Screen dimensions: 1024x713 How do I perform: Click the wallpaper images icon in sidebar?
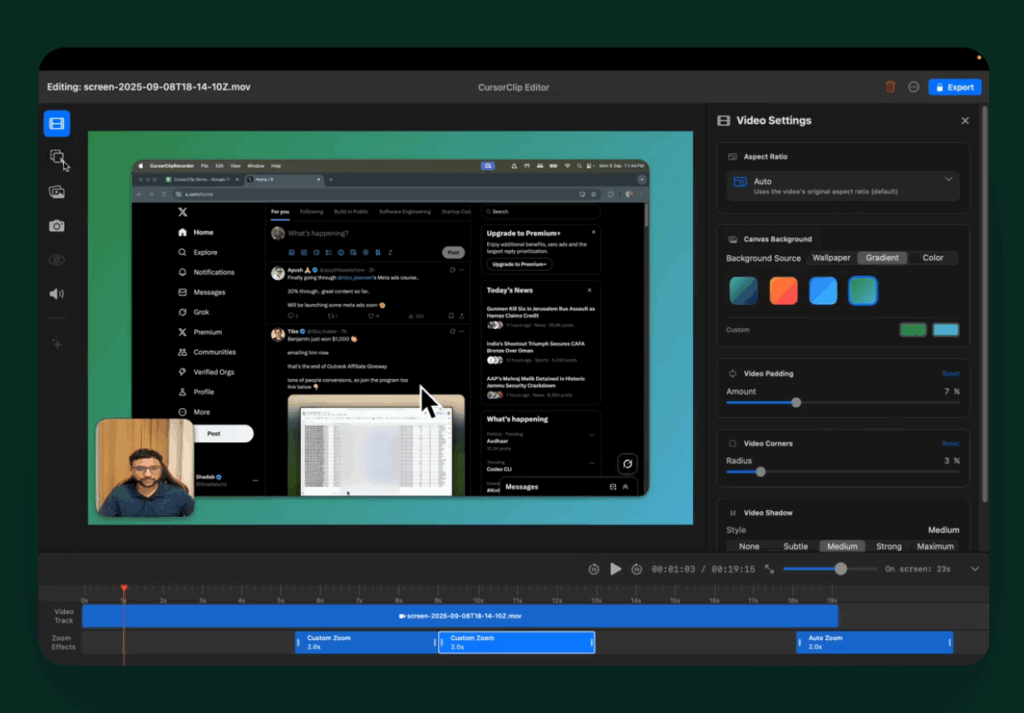click(56, 191)
